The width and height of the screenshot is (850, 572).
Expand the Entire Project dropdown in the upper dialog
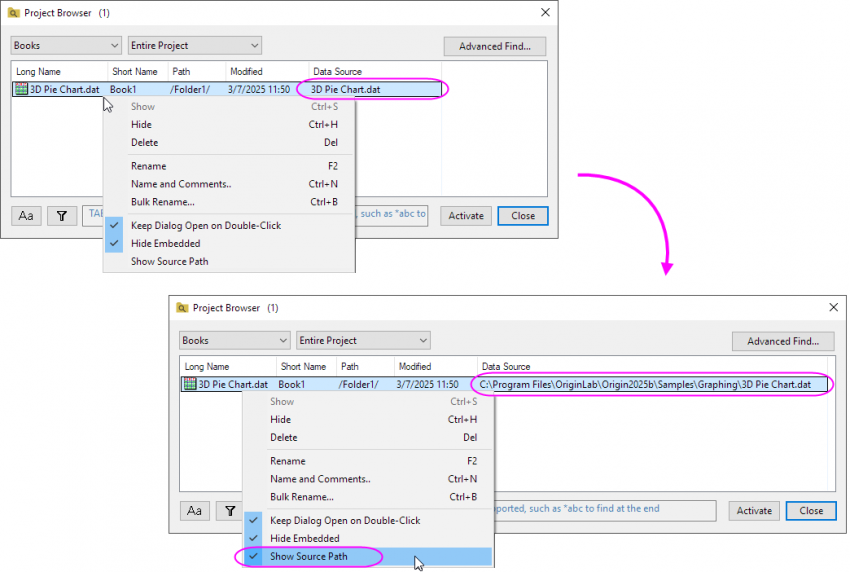coord(194,46)
